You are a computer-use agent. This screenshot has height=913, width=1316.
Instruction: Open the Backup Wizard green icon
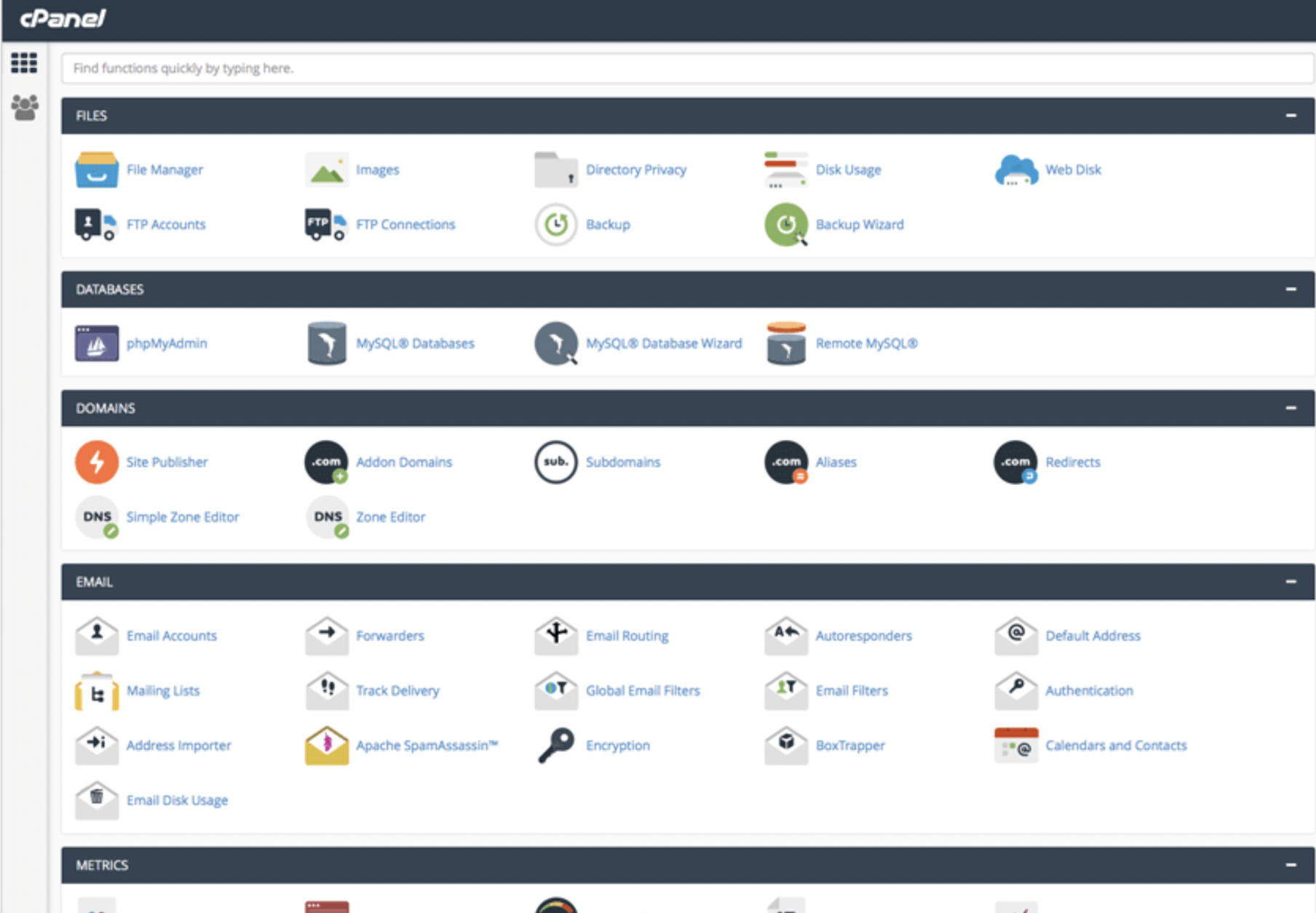[x=785, y=224]
